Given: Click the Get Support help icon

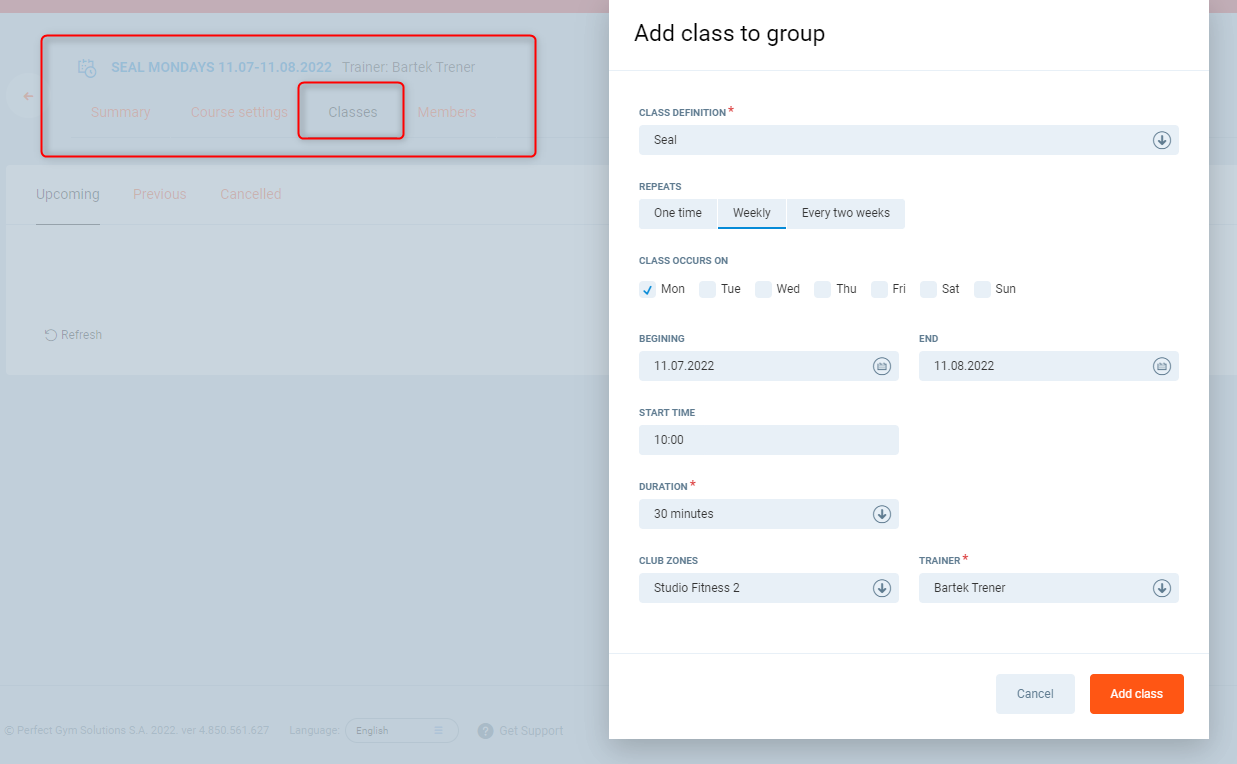Looking at the screenshot, I should pos(485,731).
